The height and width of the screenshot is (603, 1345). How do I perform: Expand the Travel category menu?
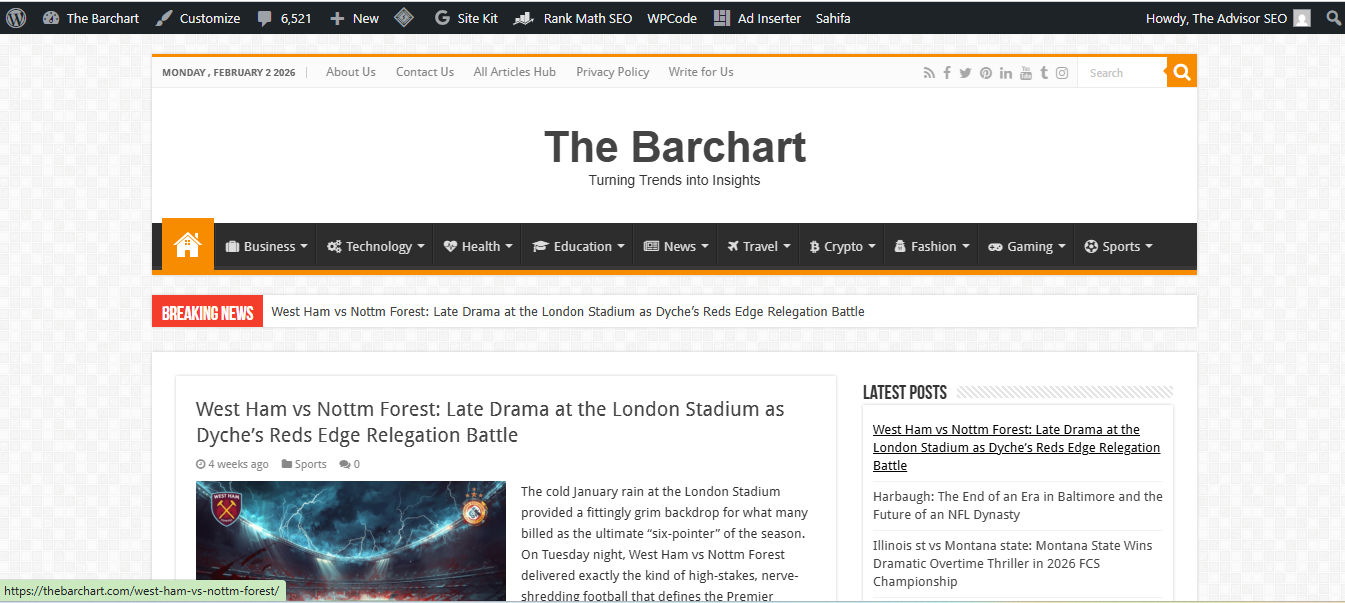pos(758,246)
